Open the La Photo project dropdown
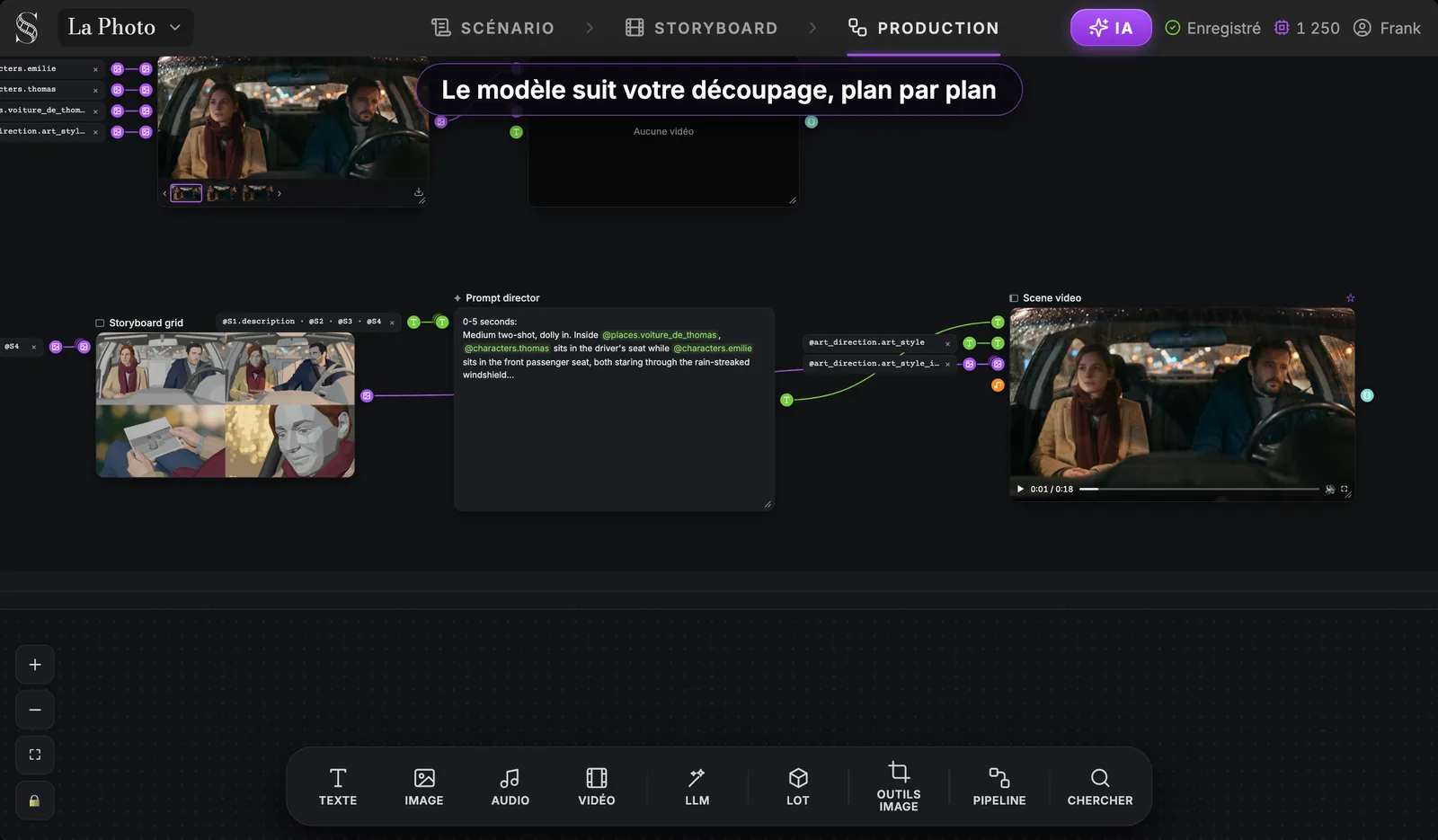This screenshot has height=840, width=1438. pos(124,28)
